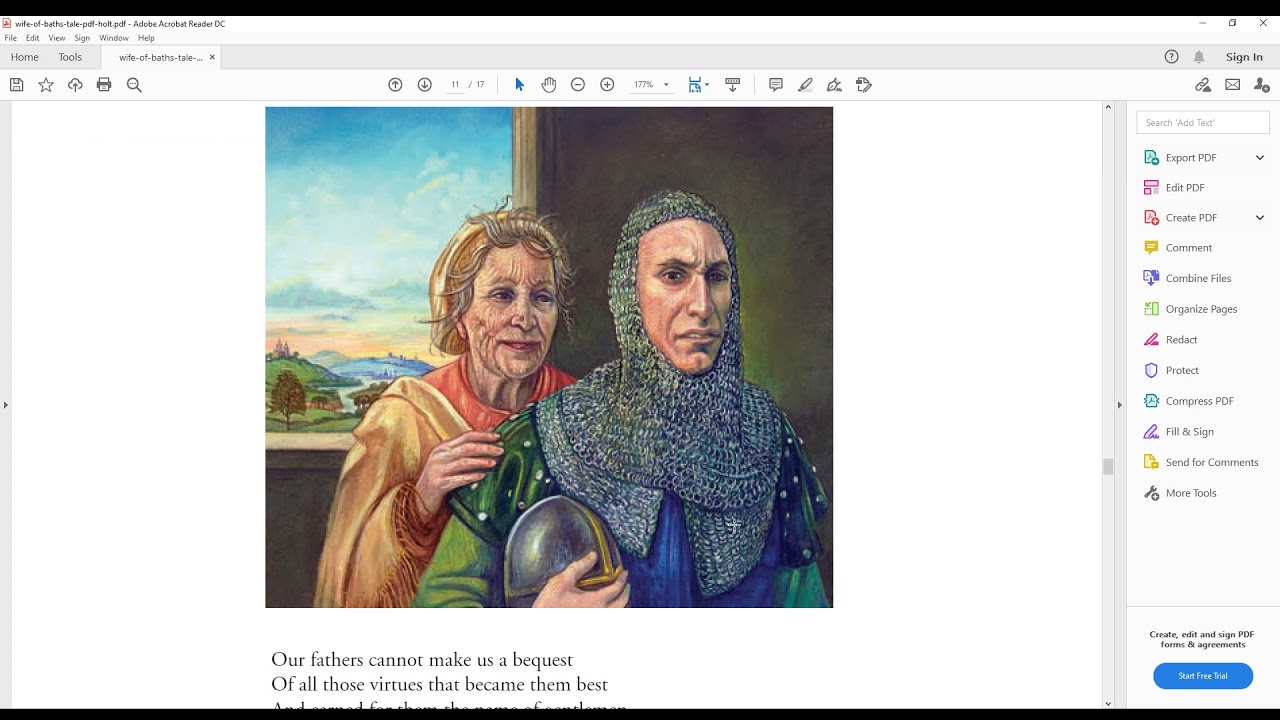Click the scrollbar's scroll-up arrow
Screen dimensions: 1280x720
tap(1108, 107)
